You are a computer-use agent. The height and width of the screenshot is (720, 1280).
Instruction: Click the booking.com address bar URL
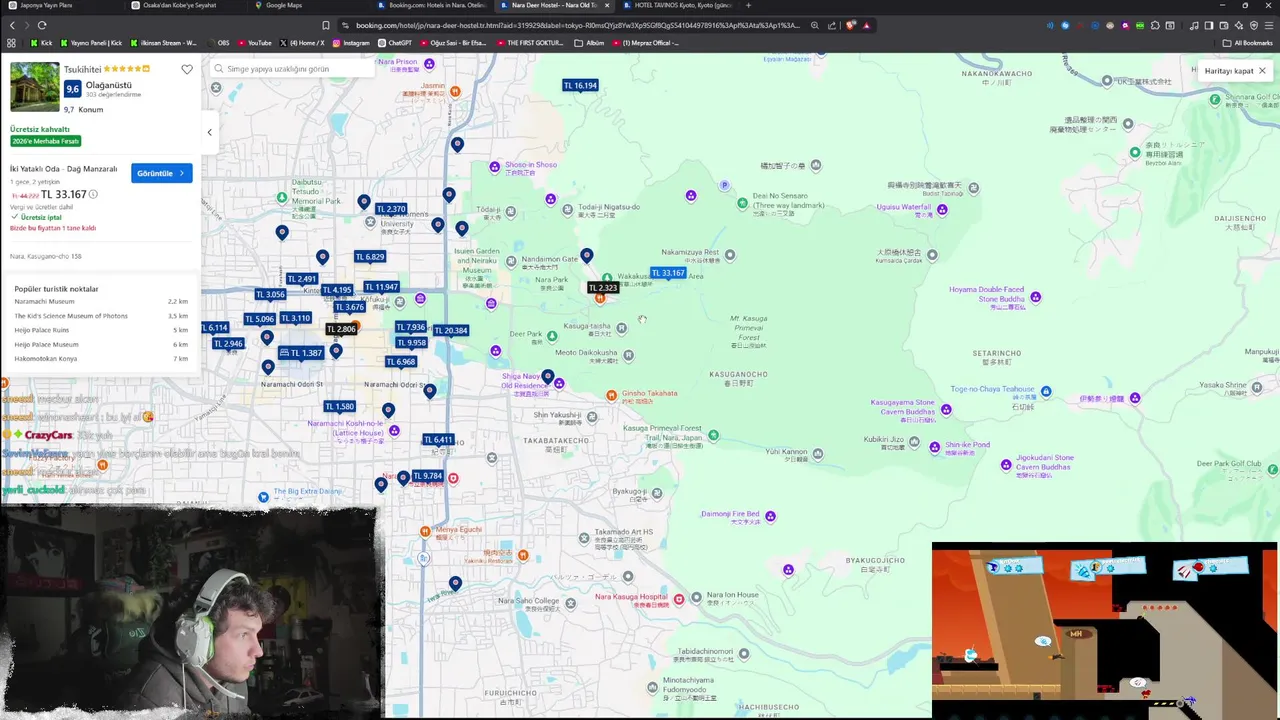(x=577, y=25)
